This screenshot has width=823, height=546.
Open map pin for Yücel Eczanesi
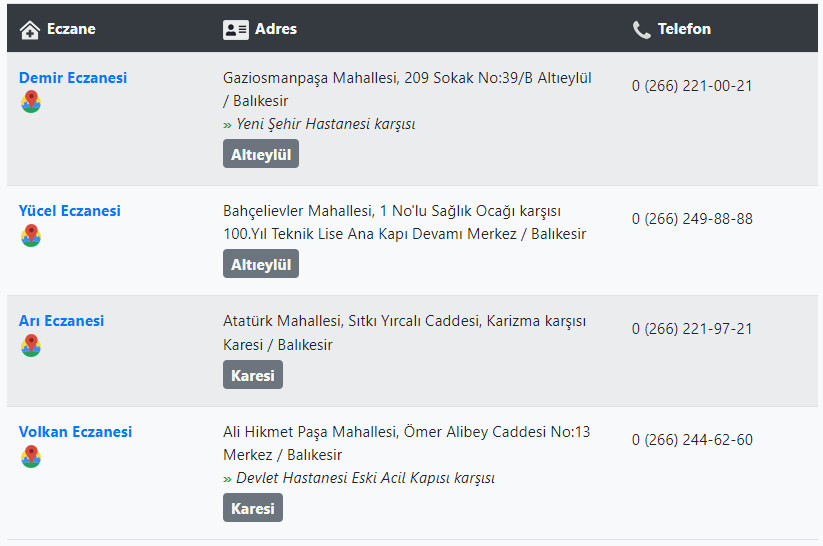coord(31,235)
